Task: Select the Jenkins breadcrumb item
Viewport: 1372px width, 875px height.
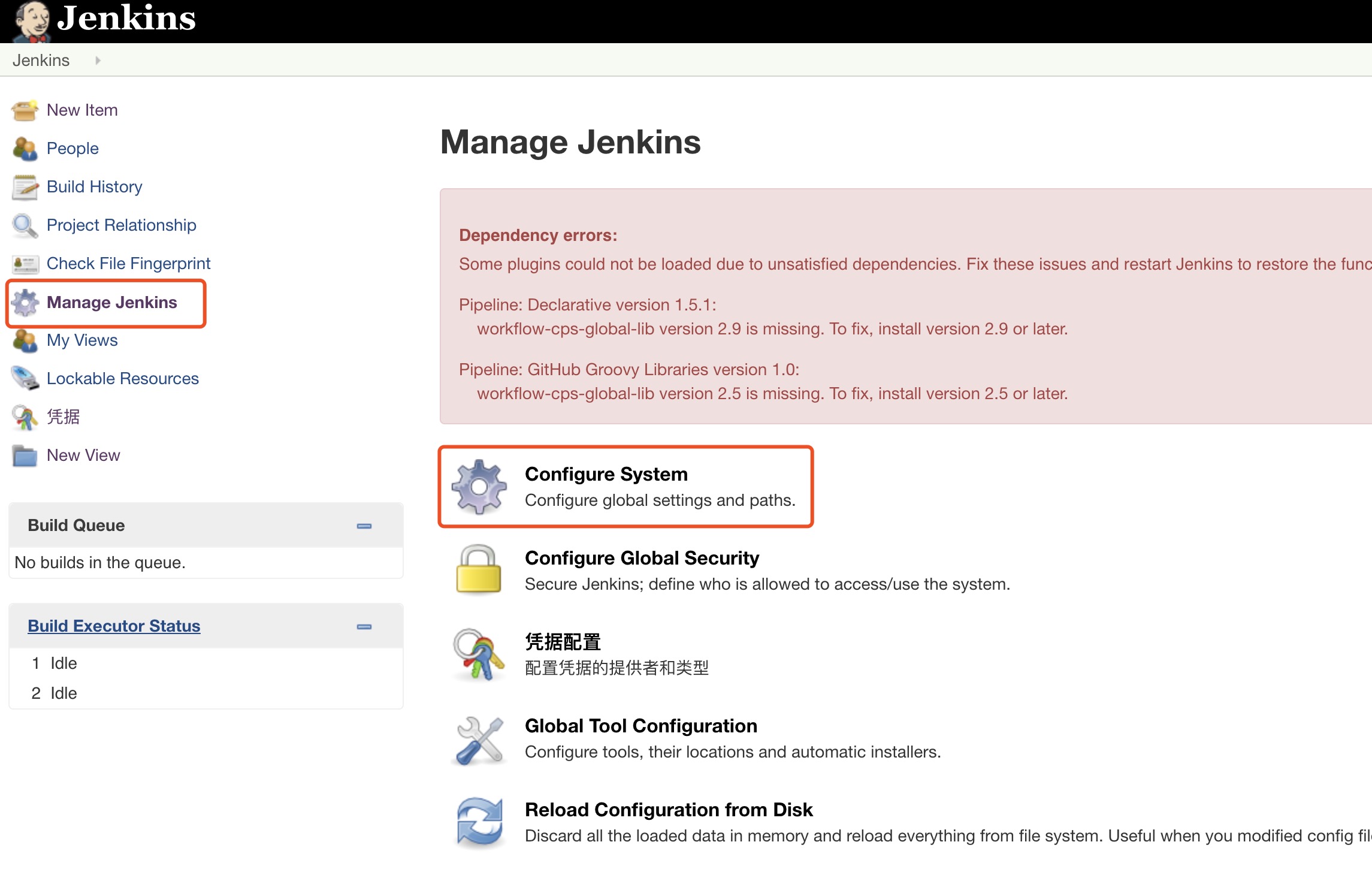Action: [41, 60]
